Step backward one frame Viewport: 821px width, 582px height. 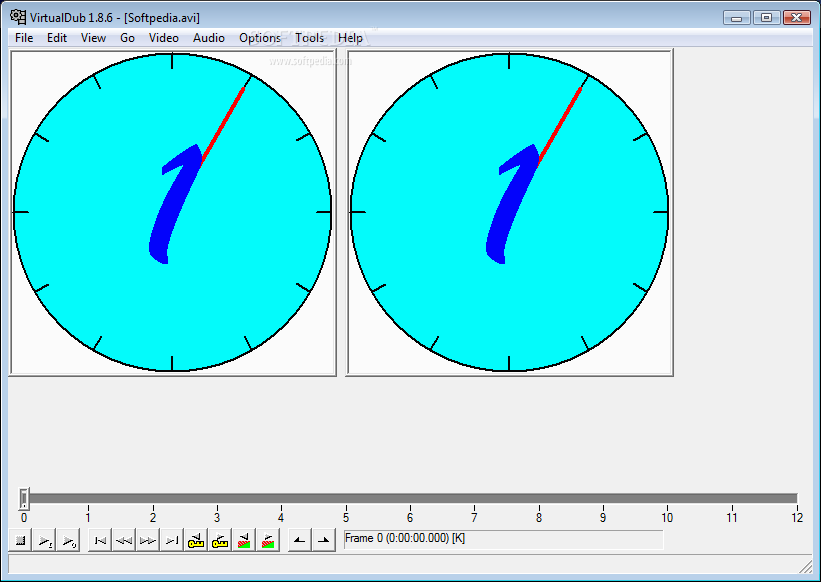[x=123, y=541]
